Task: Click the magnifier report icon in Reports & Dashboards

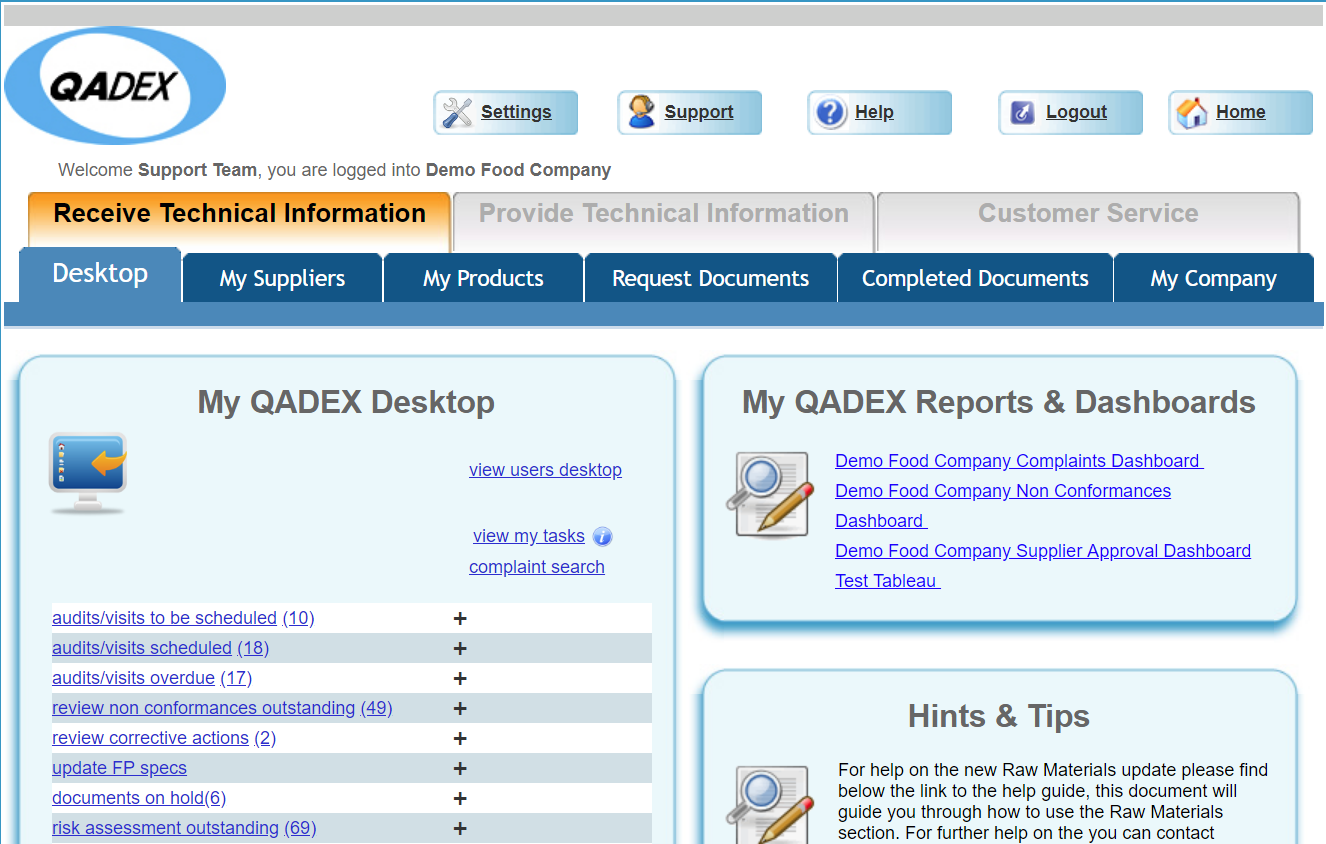Action: point(769,495)
